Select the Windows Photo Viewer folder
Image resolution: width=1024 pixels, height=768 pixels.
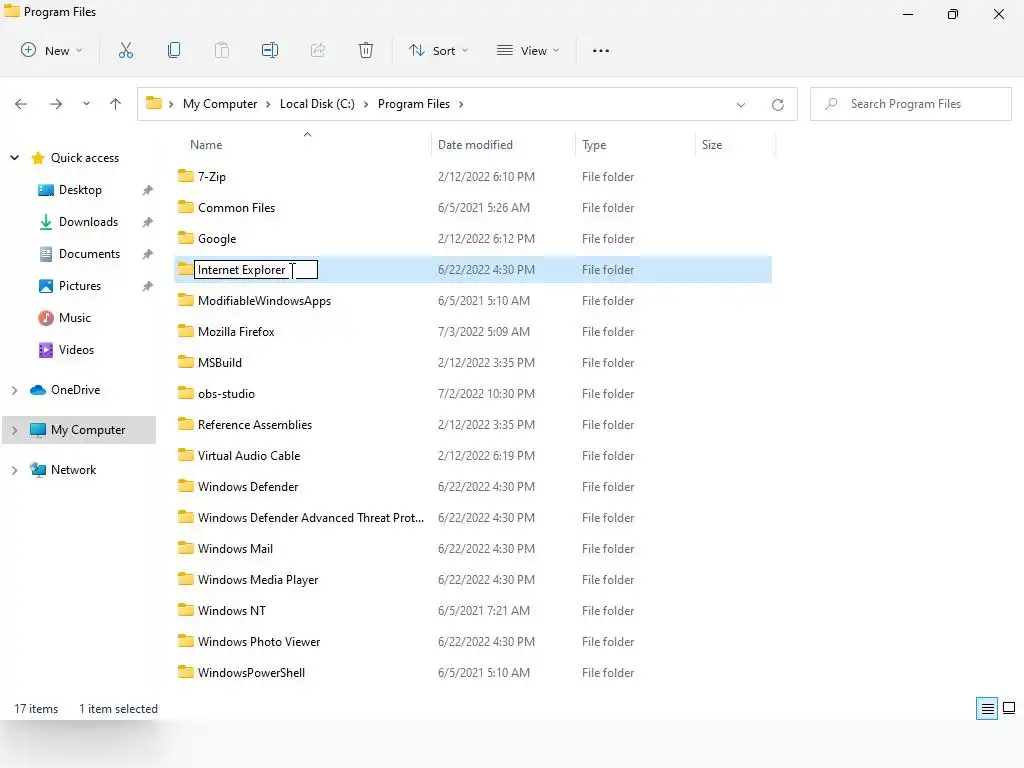tap(259, 641)
